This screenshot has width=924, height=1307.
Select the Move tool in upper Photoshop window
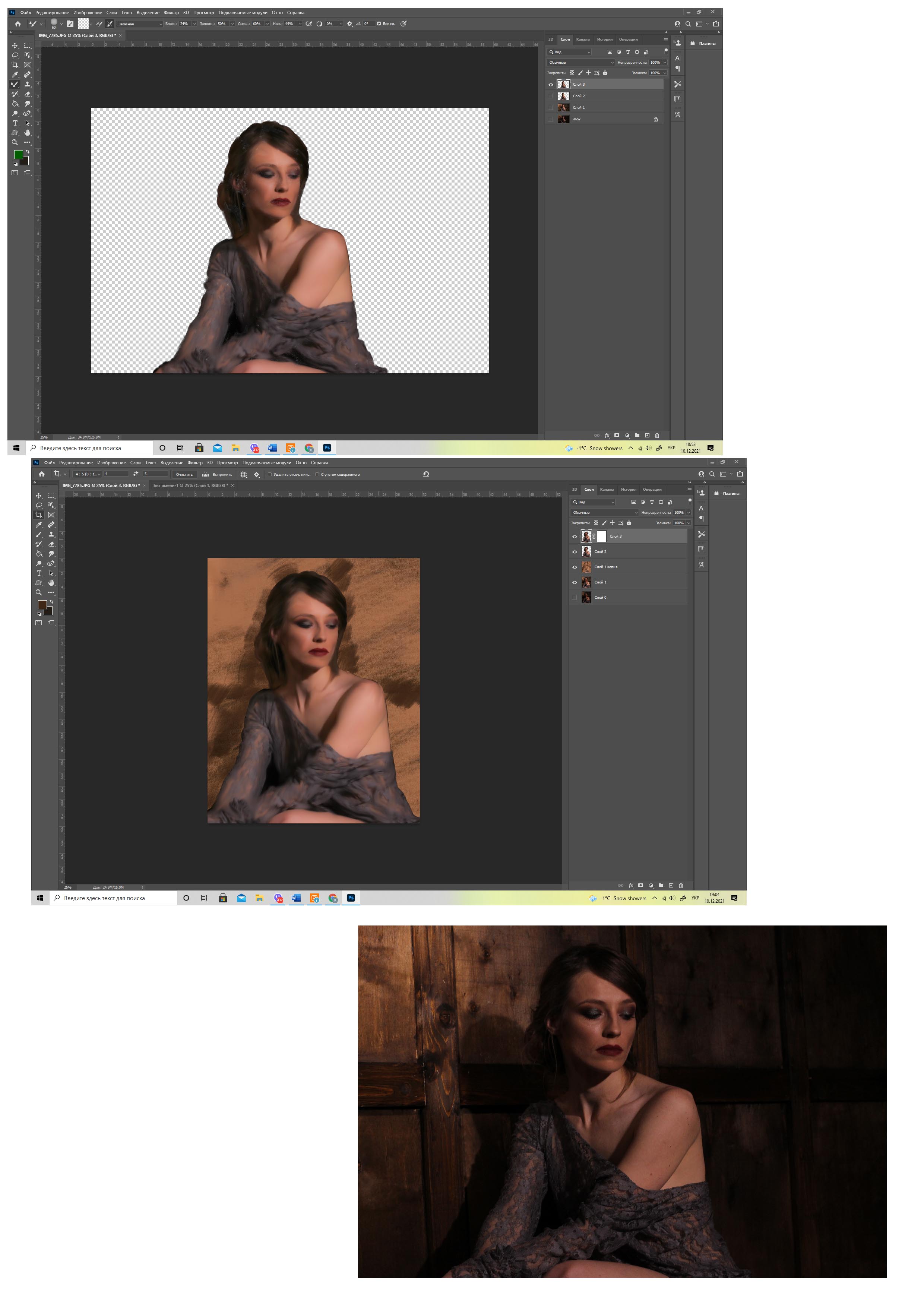15,45
